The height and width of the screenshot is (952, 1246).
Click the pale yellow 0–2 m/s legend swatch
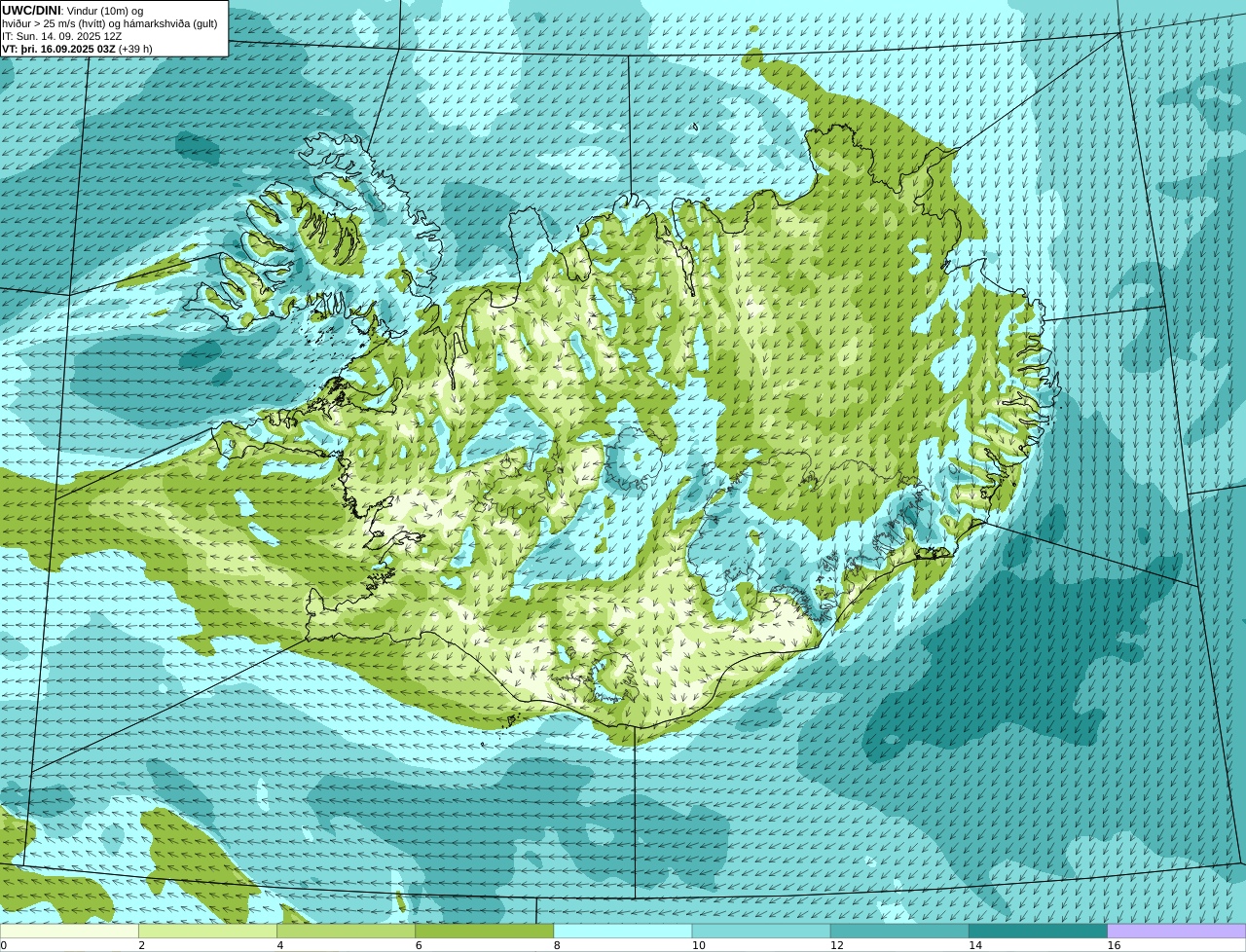click(69, 932)
